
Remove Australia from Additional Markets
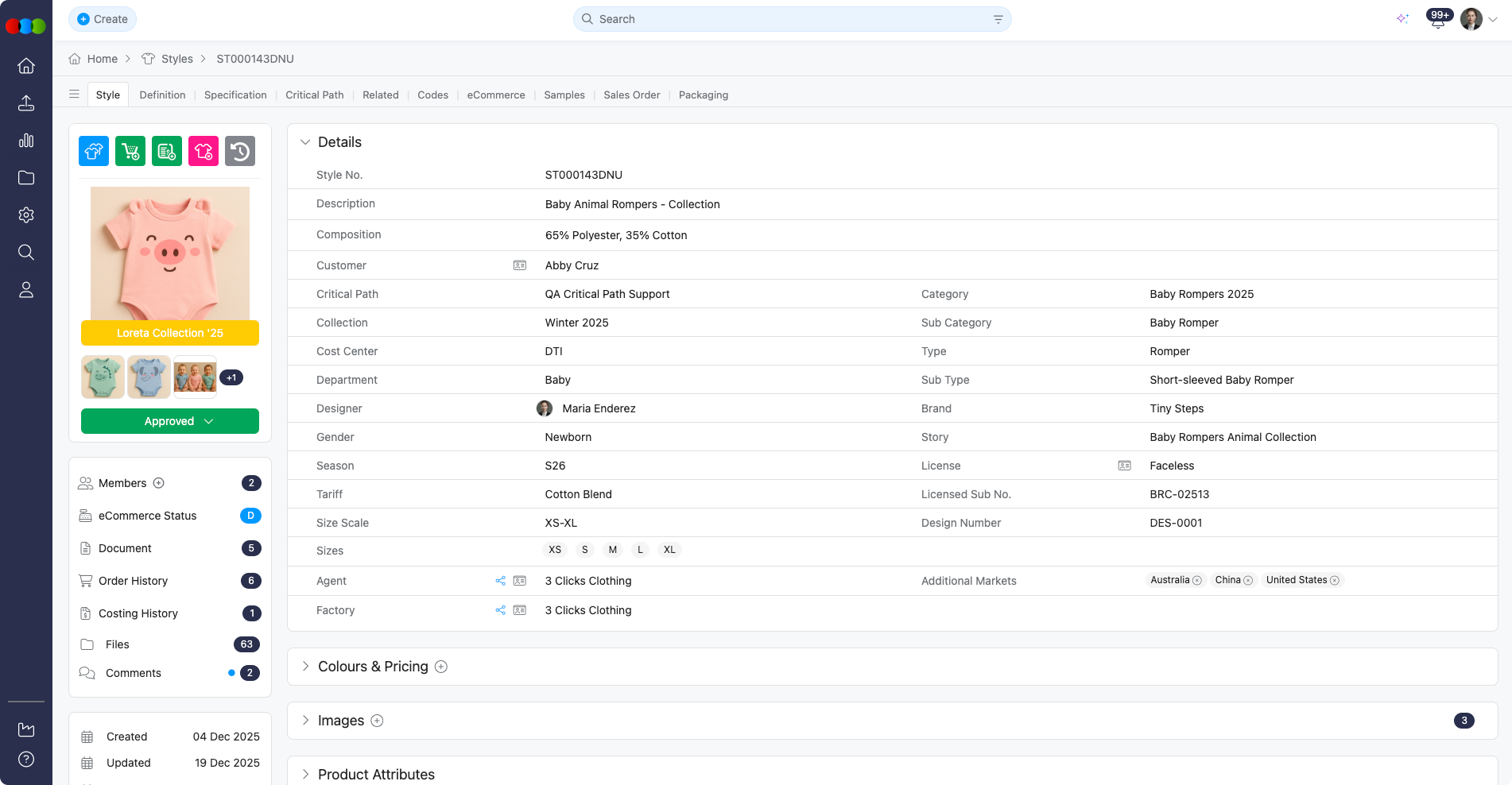click(1197, 581)
